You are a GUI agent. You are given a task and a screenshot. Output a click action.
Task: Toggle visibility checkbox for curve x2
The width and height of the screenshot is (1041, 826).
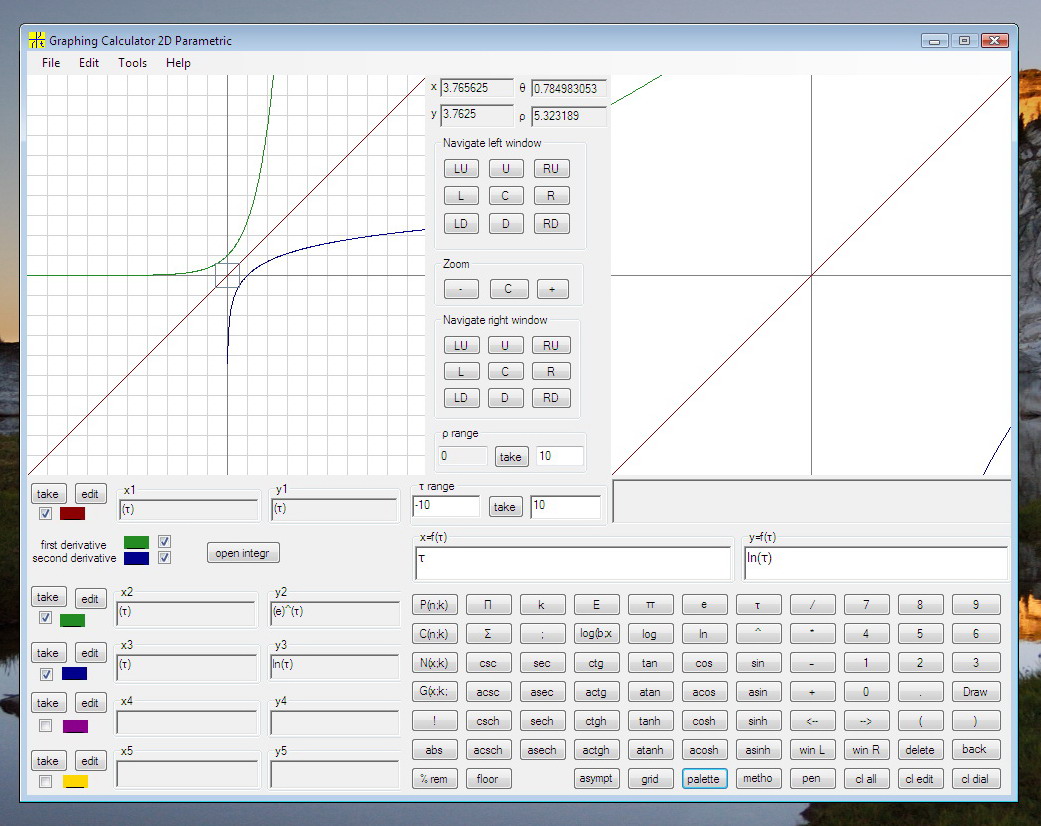(x=45, y=618)
